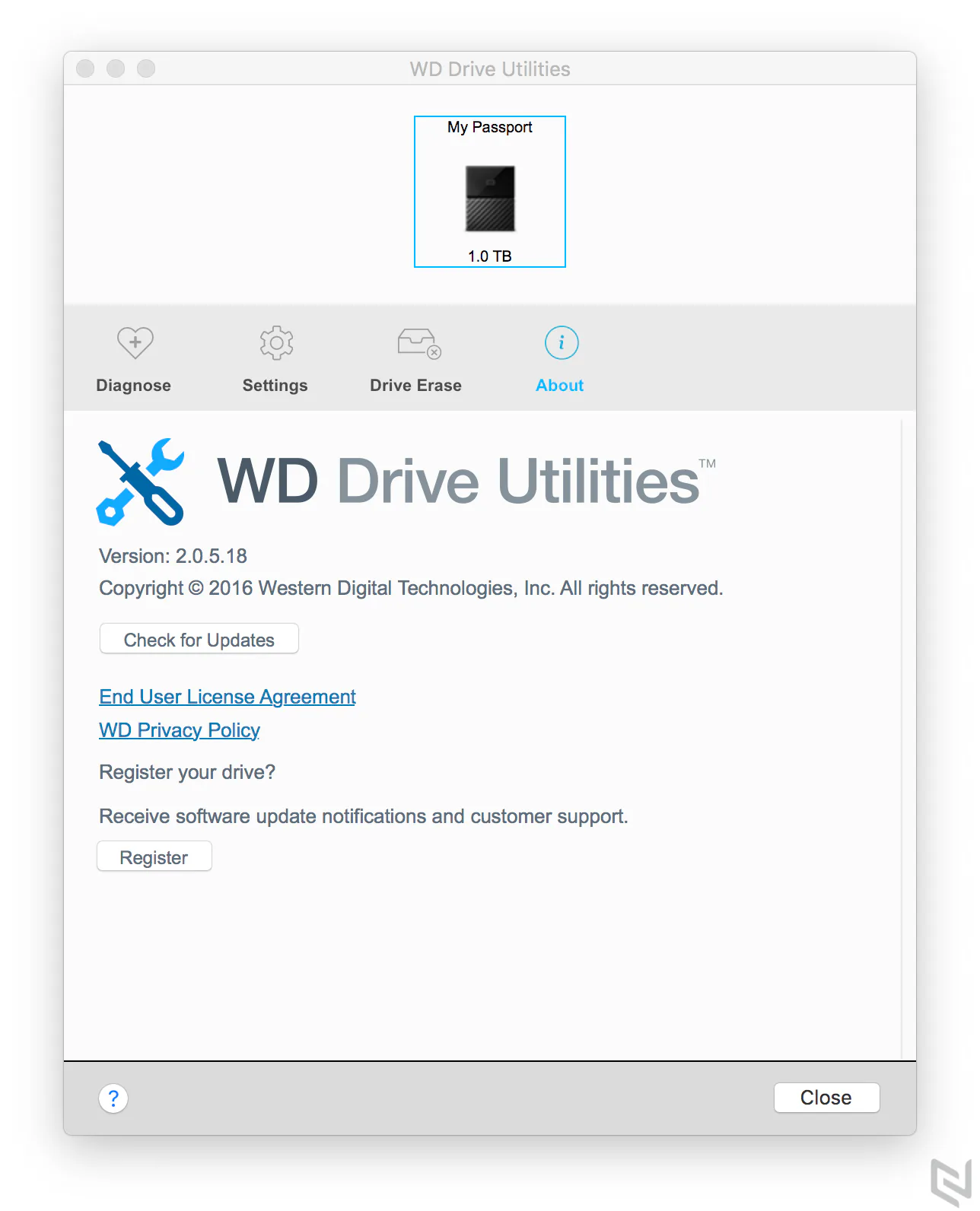Click the Register button

click(154, 857)
